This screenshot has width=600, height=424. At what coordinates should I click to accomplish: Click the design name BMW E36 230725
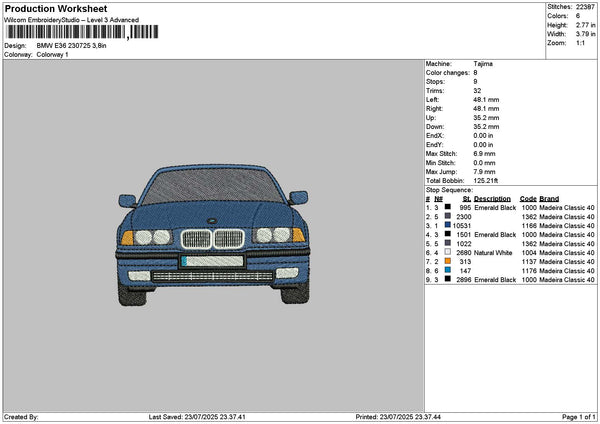pos(72,46)
